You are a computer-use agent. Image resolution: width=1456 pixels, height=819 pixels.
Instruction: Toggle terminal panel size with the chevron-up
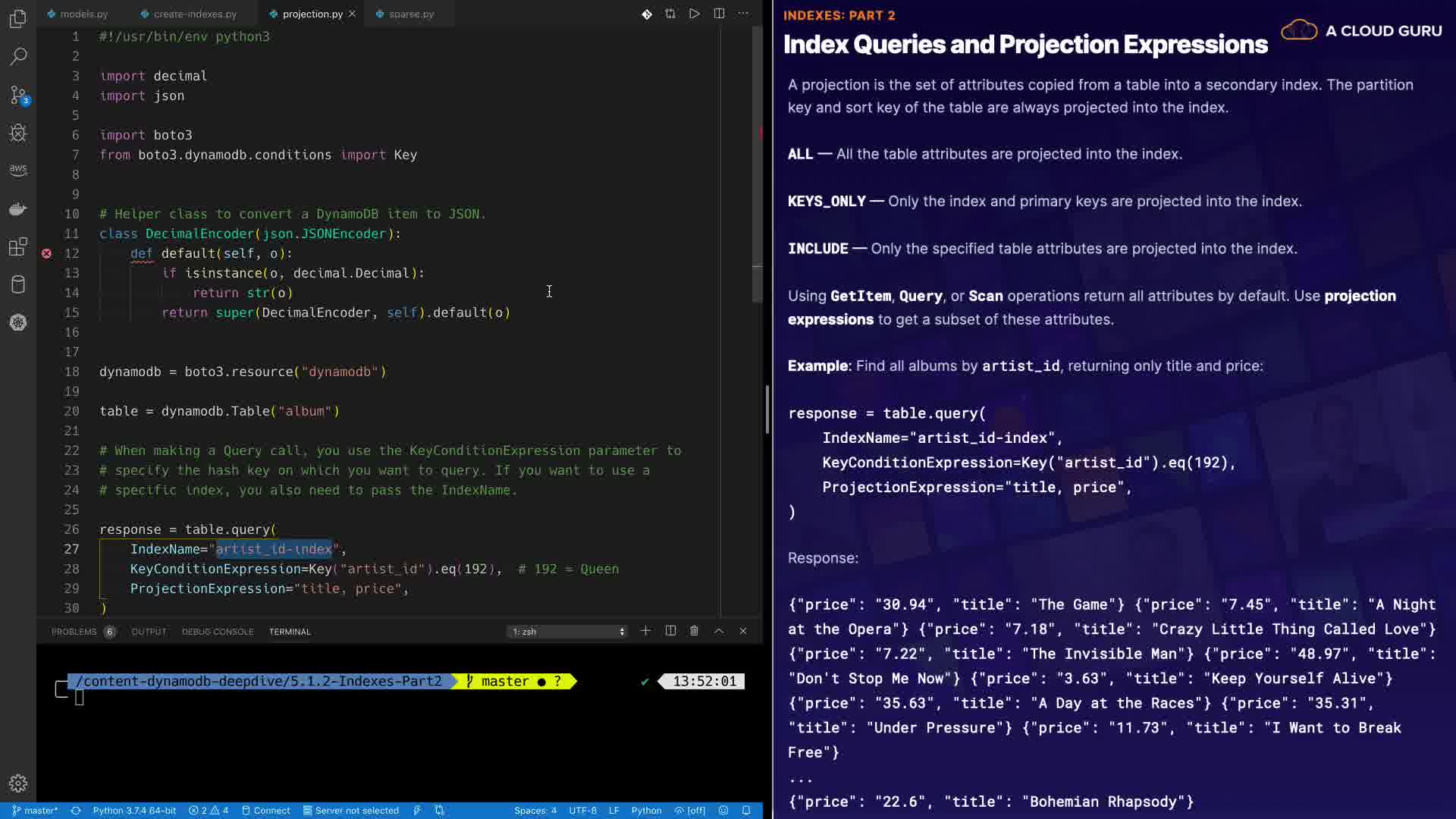pyautogui.click(x=719, y=631)
